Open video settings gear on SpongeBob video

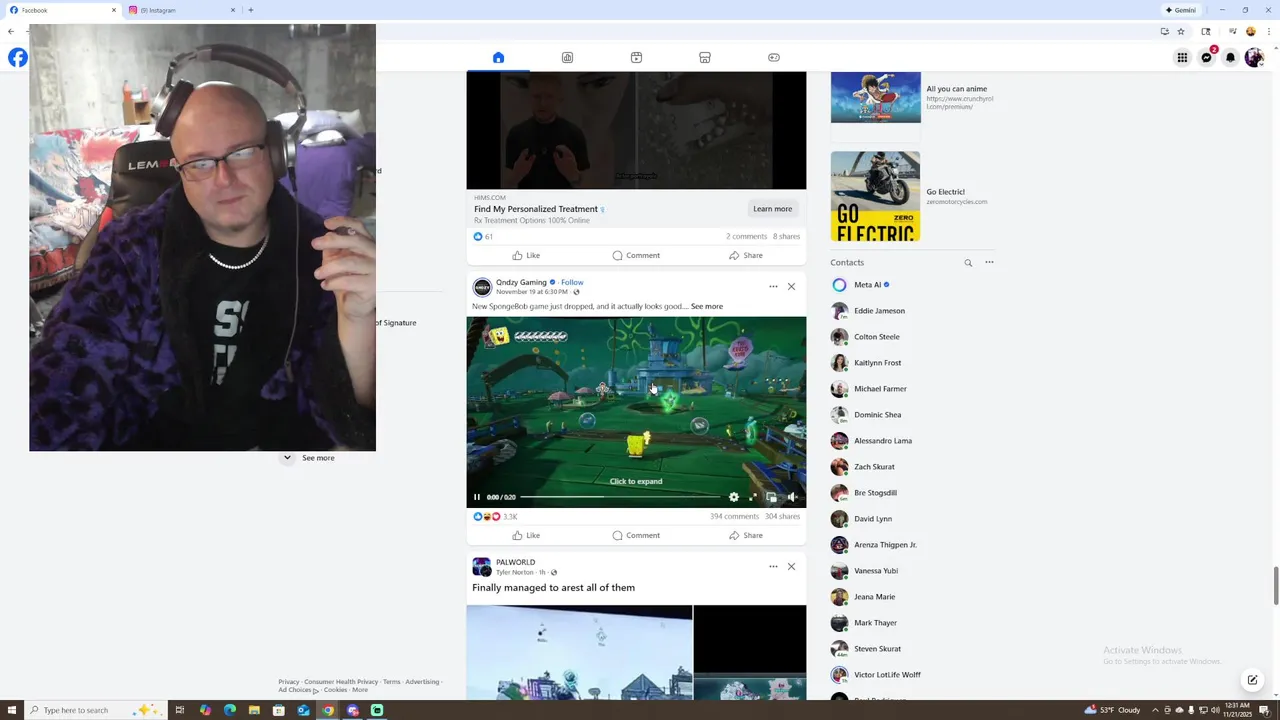[734, 497]
